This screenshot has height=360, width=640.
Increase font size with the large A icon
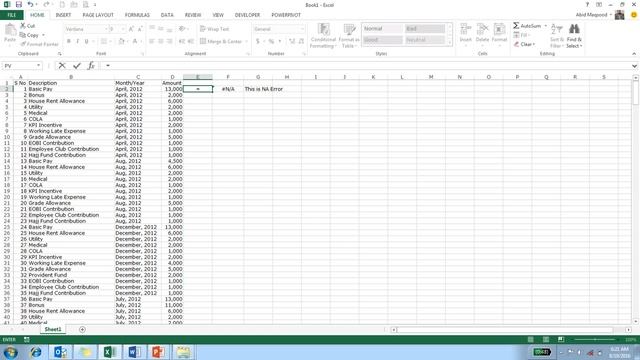[x=131, y=29]
